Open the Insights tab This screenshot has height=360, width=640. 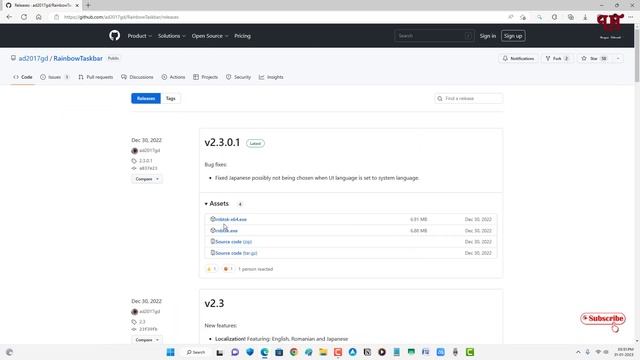(271, 77)
